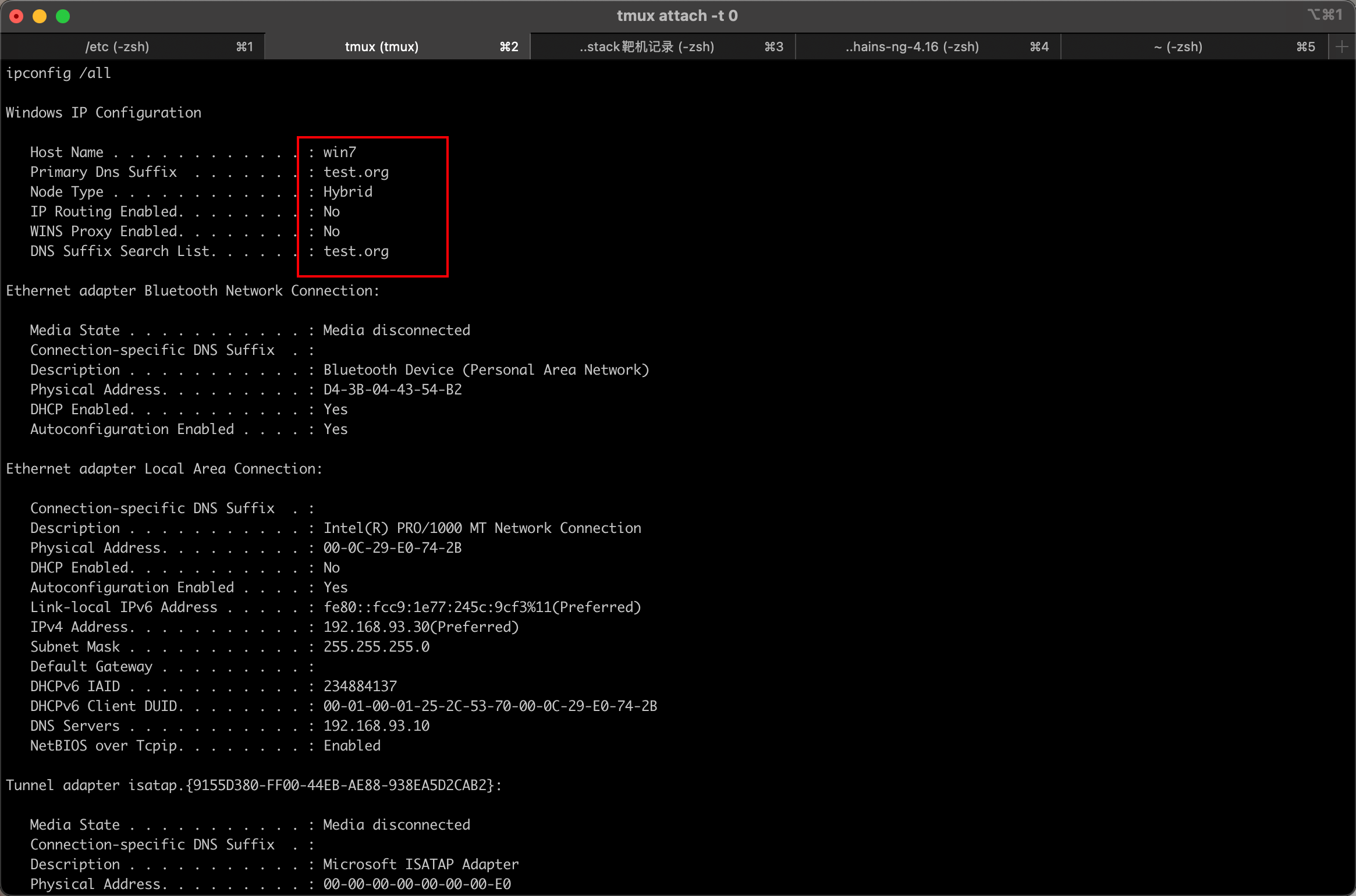Click the 'ipconfig /all' command text

(58, 73)
